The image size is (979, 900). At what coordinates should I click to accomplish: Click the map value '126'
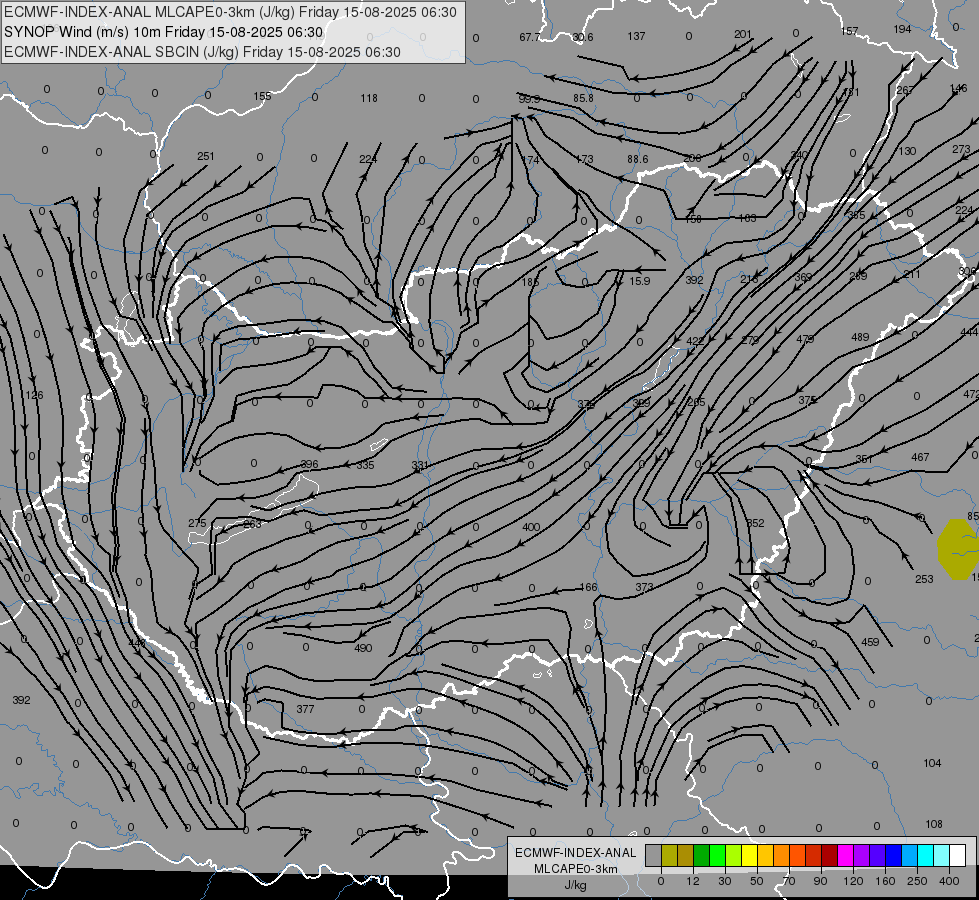(x=34, y=395)
